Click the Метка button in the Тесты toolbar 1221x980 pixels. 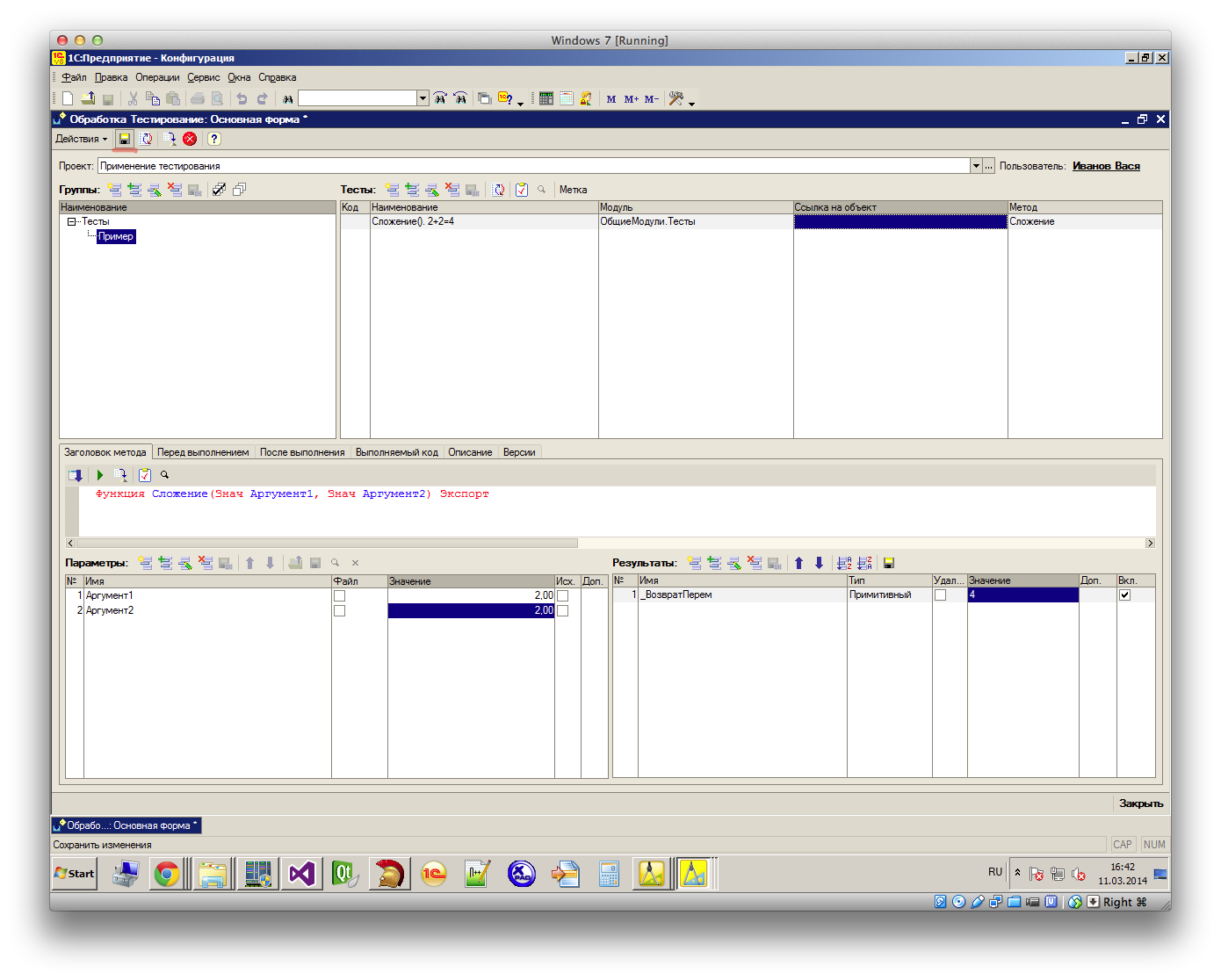[x=573, y=190]
